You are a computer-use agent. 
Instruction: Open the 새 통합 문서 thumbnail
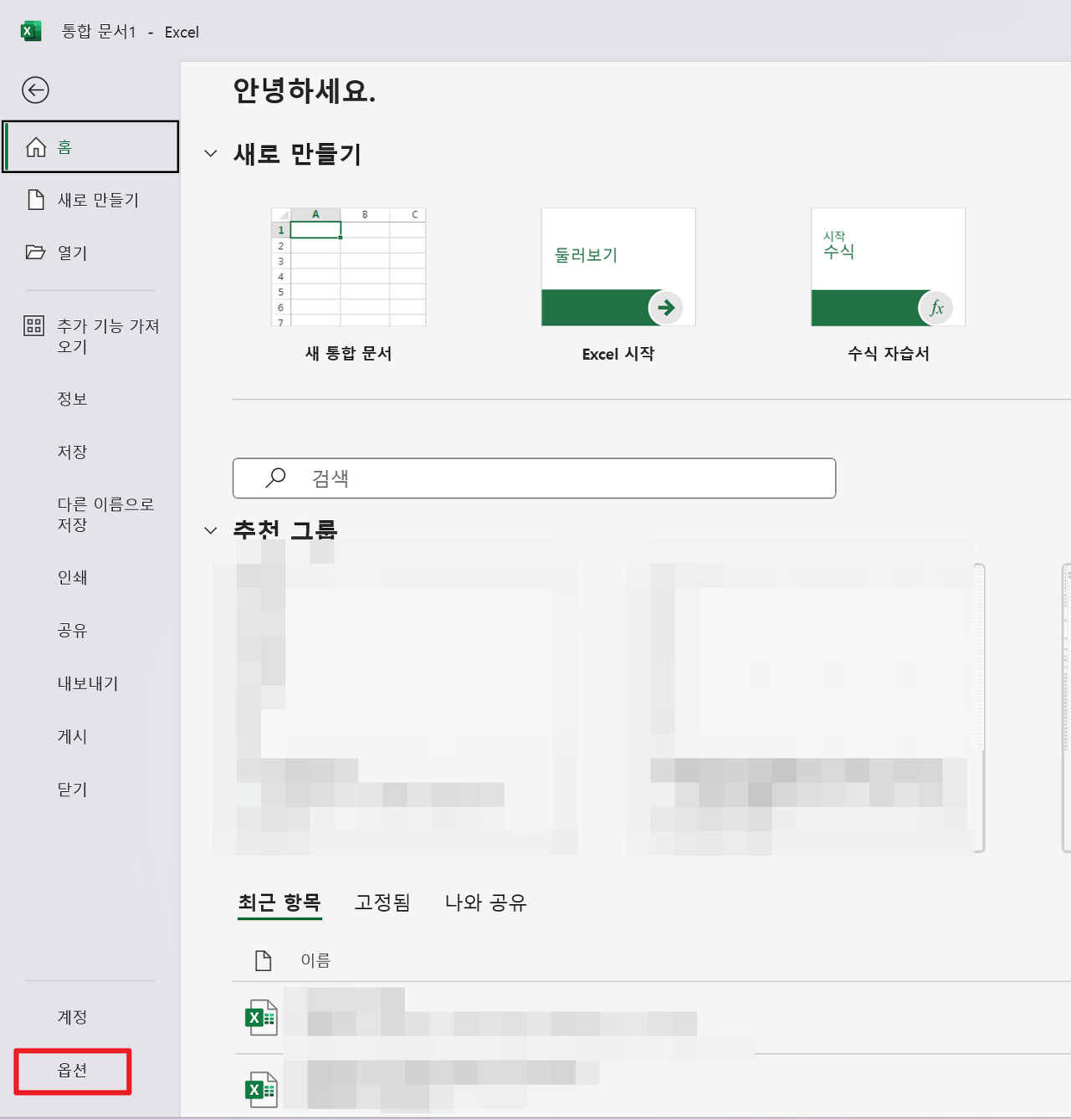click(348, 267)
